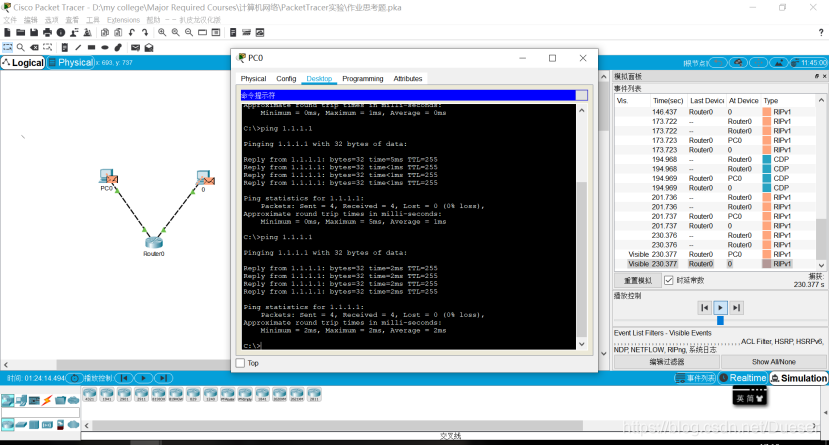Click event list scroll down arrow
The height and width of the screenshot is (446, 830).
point(821,265)
